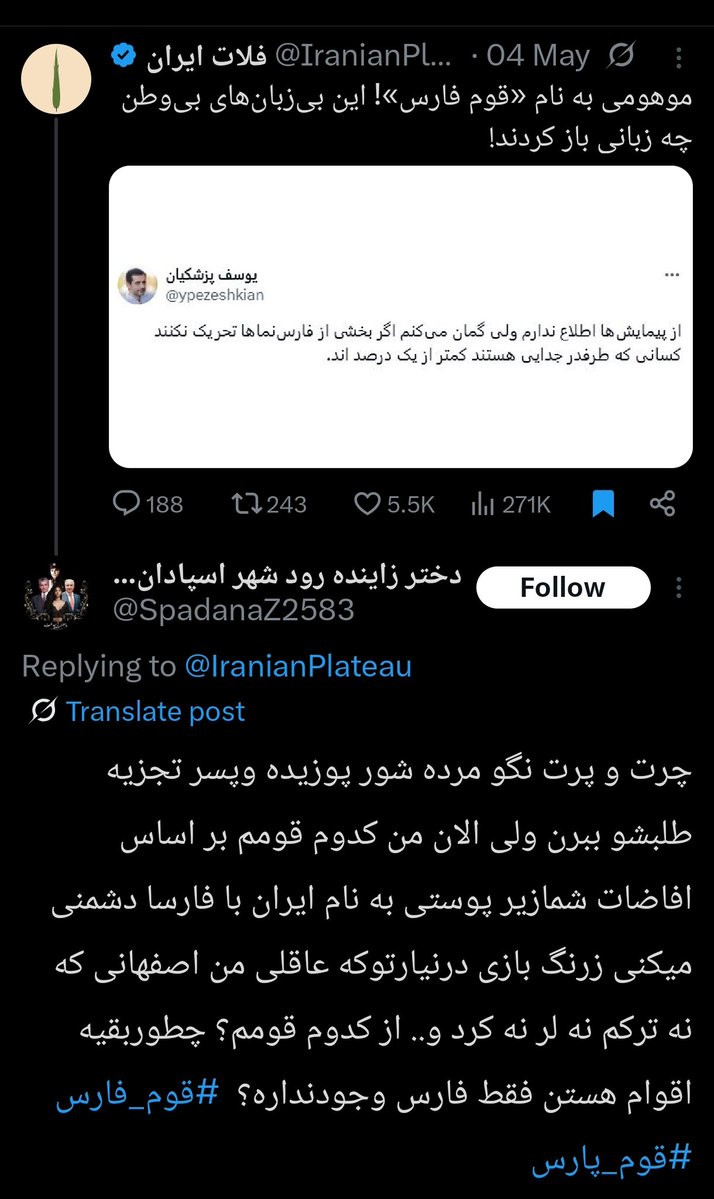The height and width of the screenshot is (1199, 714).
Task: Click the Grok icon next to 04 May
Action: coord(621,56)
